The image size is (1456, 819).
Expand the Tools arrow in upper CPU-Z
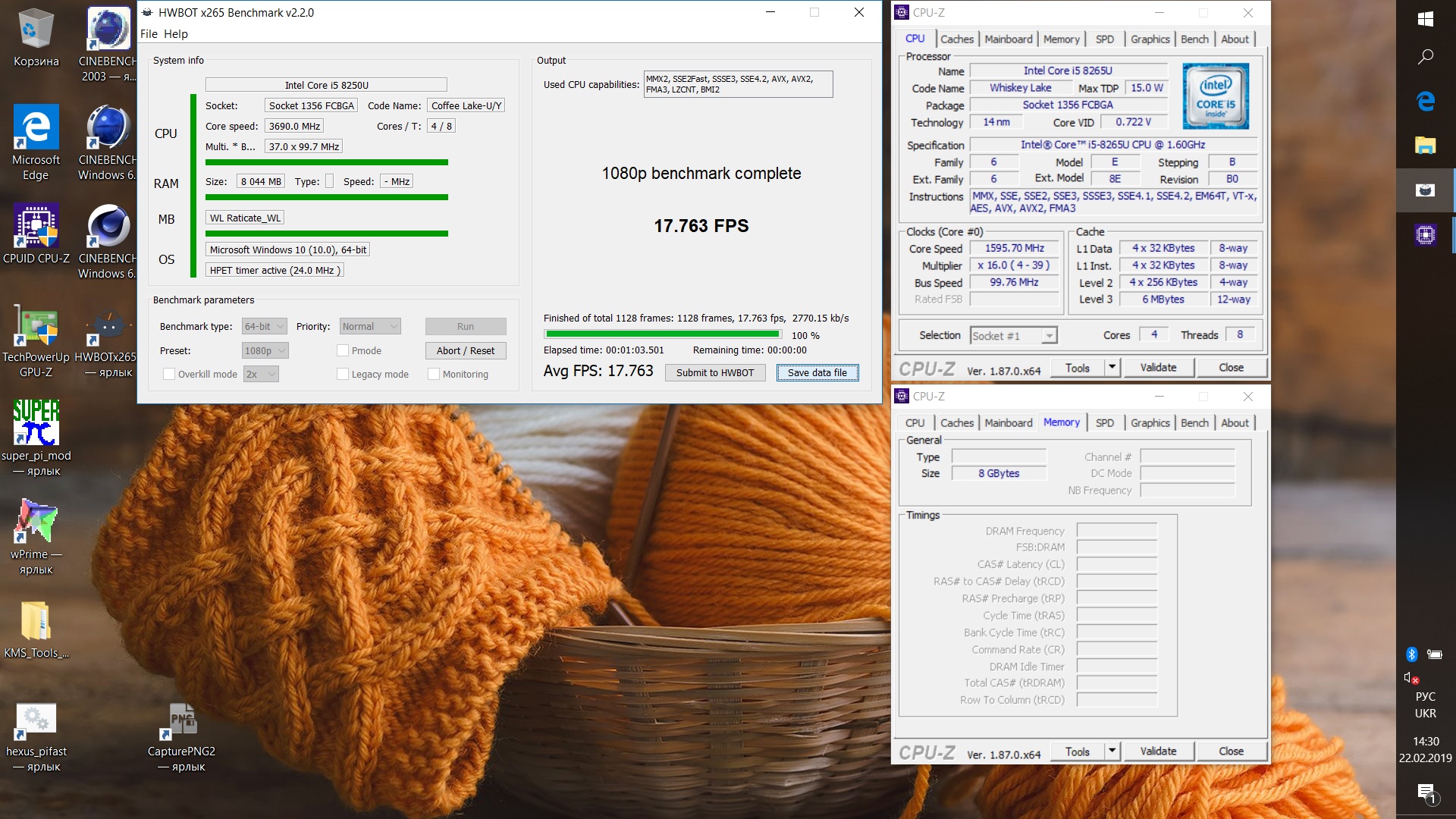pos(1112,367)
